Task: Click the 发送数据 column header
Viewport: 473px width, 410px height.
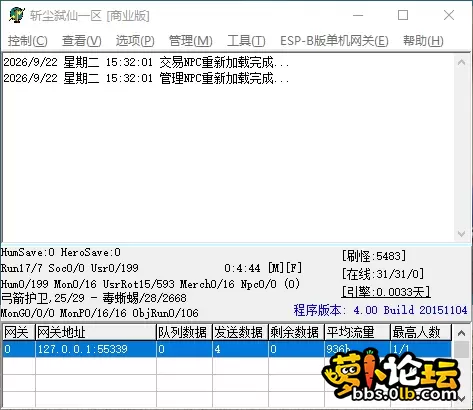Action: click(240, 332)
